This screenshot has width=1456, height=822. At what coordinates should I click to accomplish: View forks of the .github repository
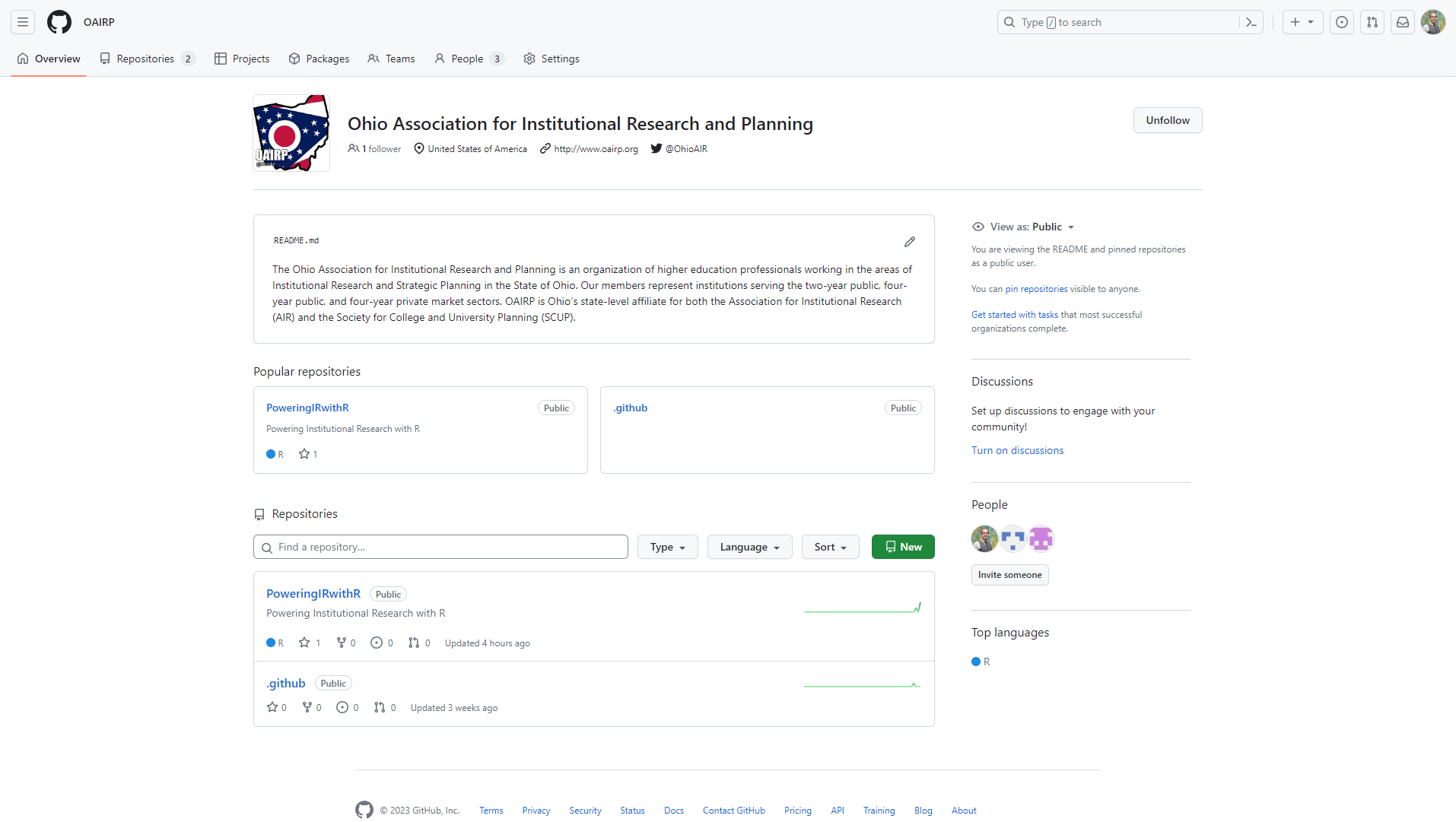[x=312, y=707]
